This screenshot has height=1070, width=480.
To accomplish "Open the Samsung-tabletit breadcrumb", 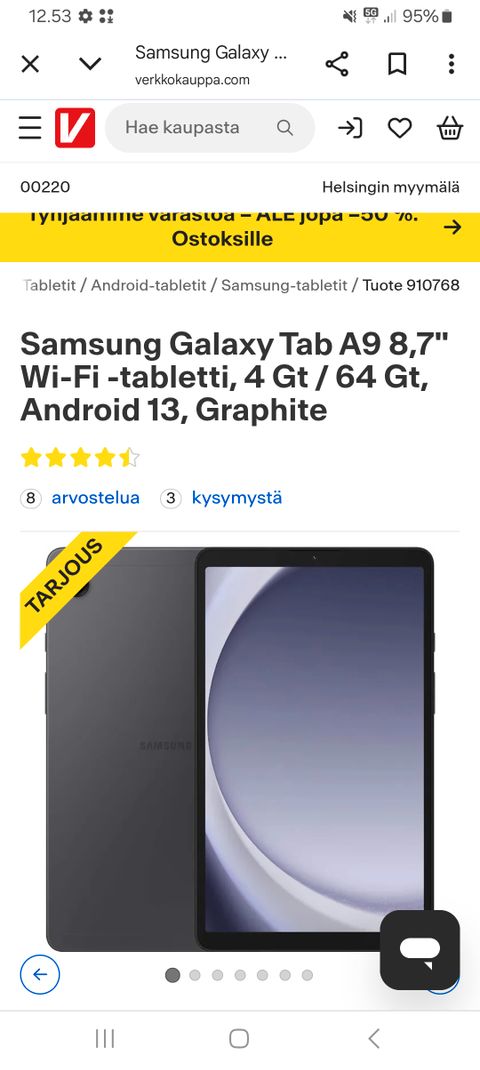I will click(x=284, y=285).
